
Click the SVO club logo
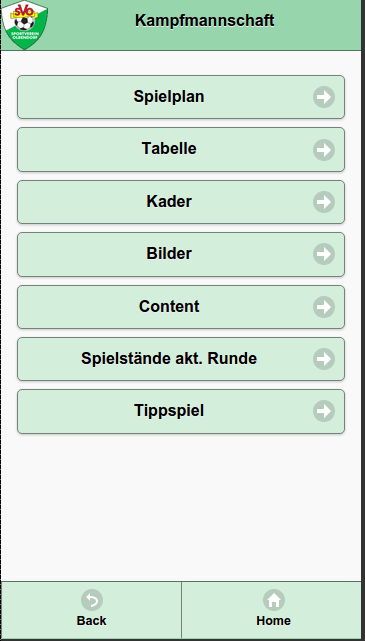pos(25,25)
